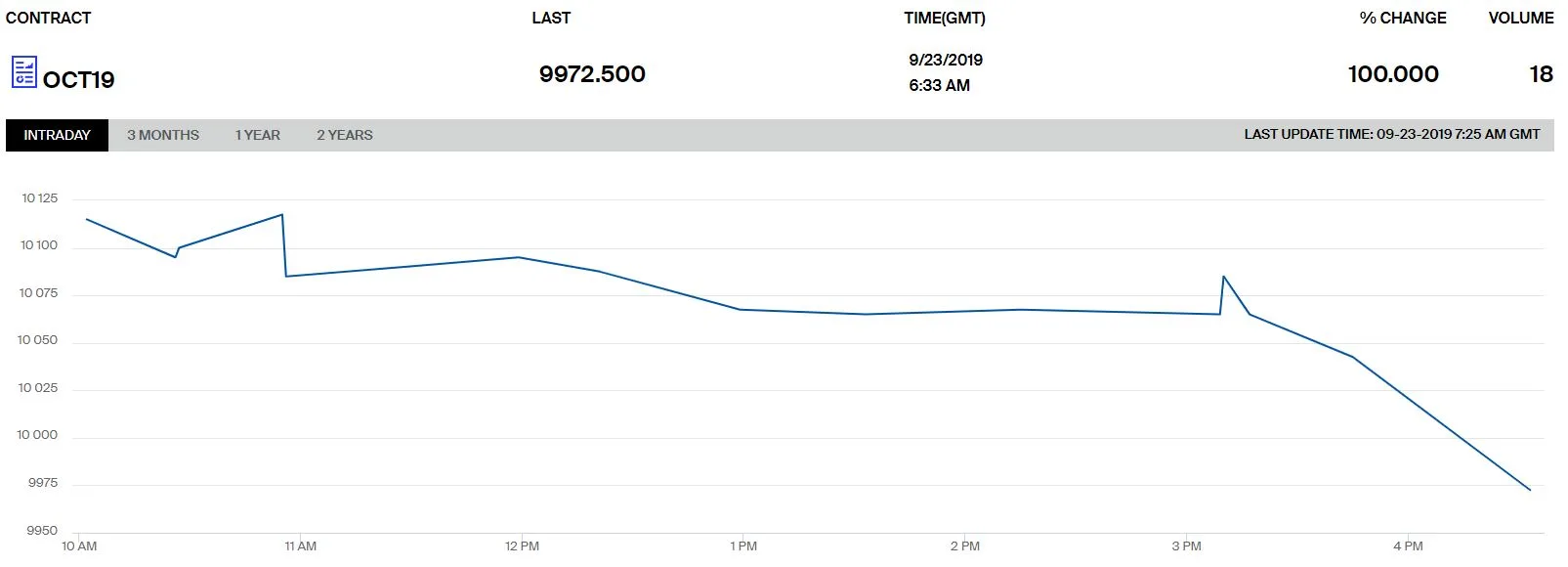Click the Last Update Time text
Viewport: 1568px width, 567px height.
point(1391,135)
